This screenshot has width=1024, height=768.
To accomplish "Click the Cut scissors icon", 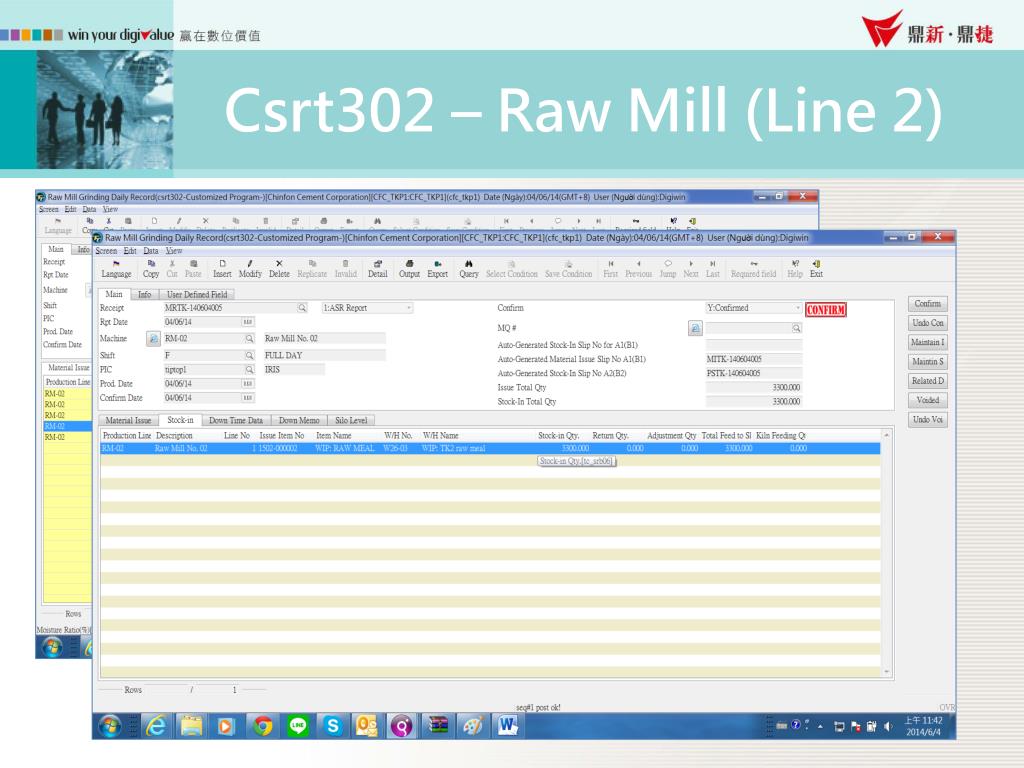I will (x=172, y=264).
